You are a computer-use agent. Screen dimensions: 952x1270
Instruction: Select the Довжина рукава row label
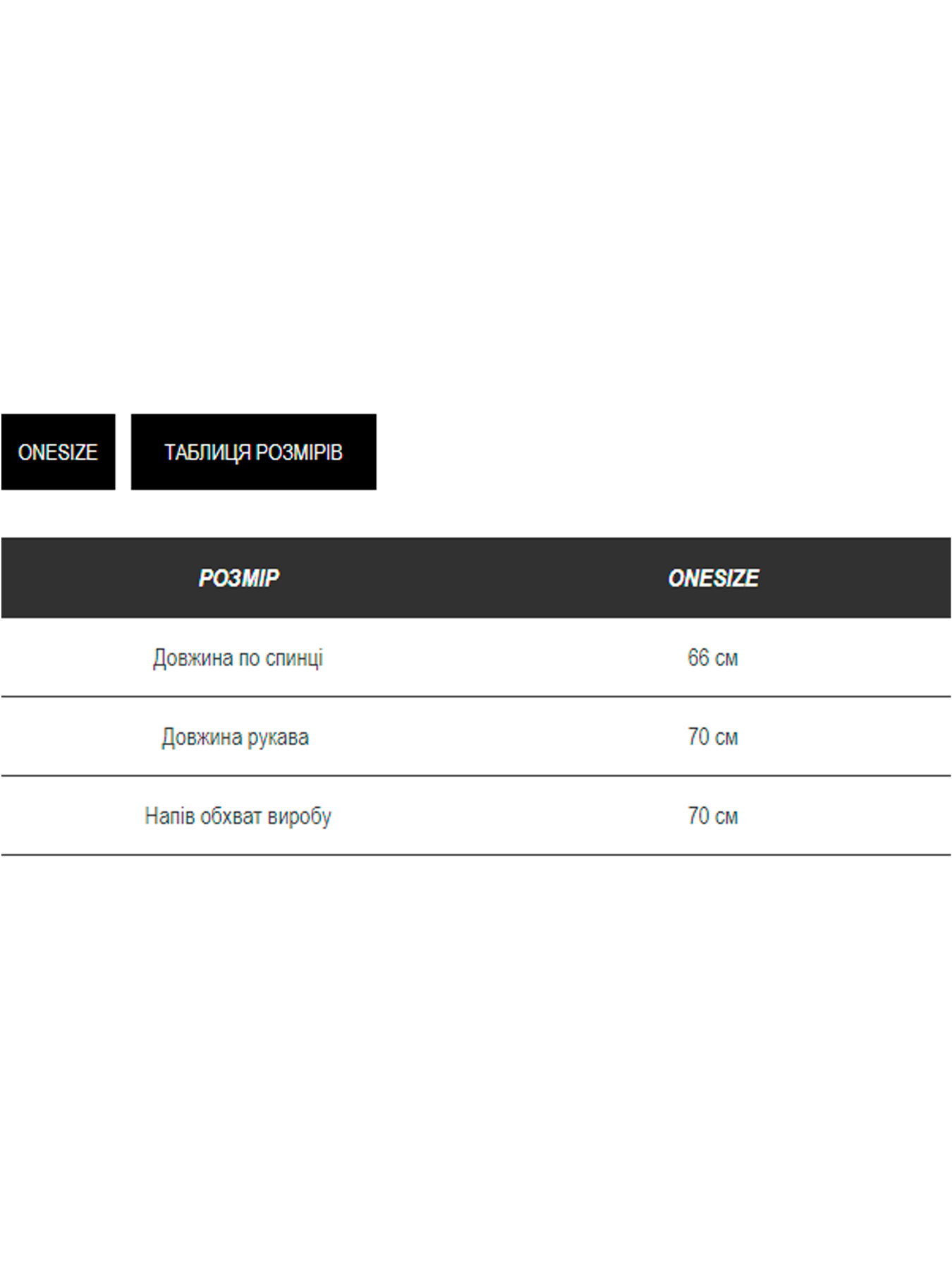point(236,737)
